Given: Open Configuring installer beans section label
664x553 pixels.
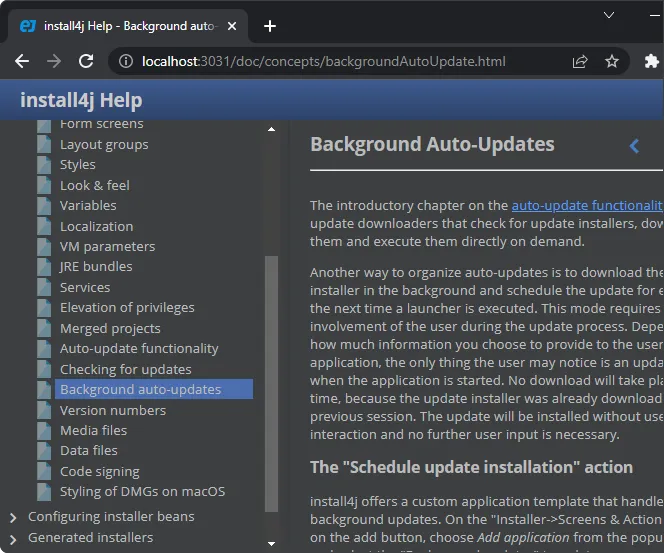Looking at the screenshot, I should pos(111,517).
